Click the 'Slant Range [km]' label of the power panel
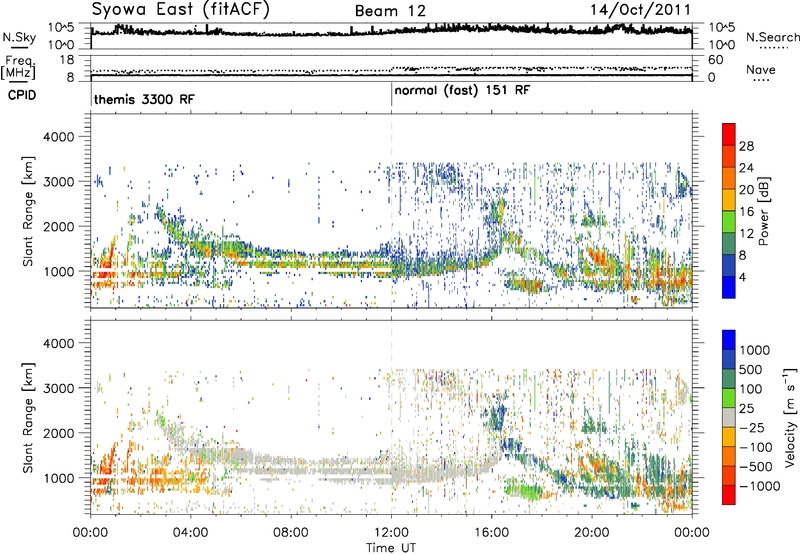Image resolution: width=800 pixels, height=554 pixels. (x=28, y=211)
